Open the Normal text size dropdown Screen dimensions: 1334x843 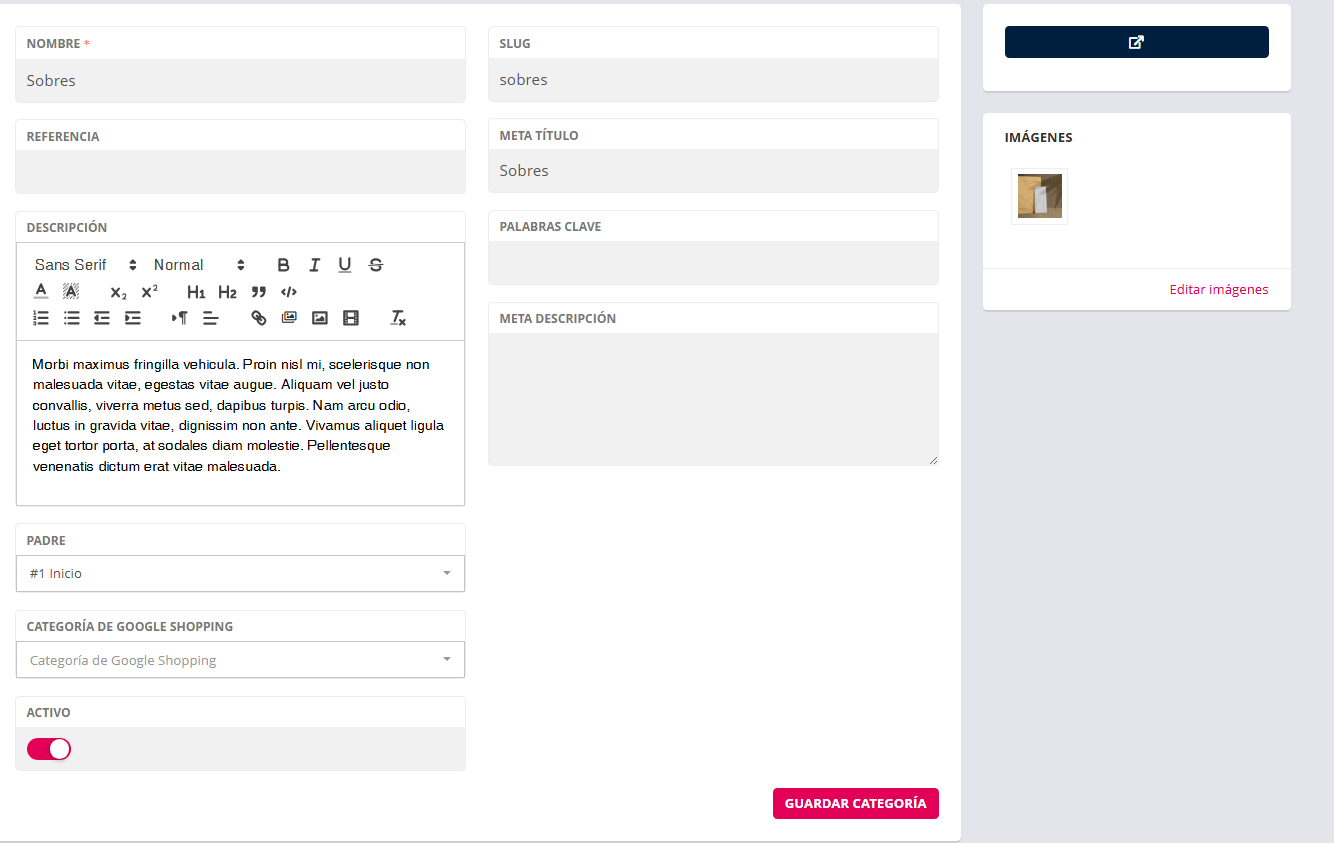199,265
